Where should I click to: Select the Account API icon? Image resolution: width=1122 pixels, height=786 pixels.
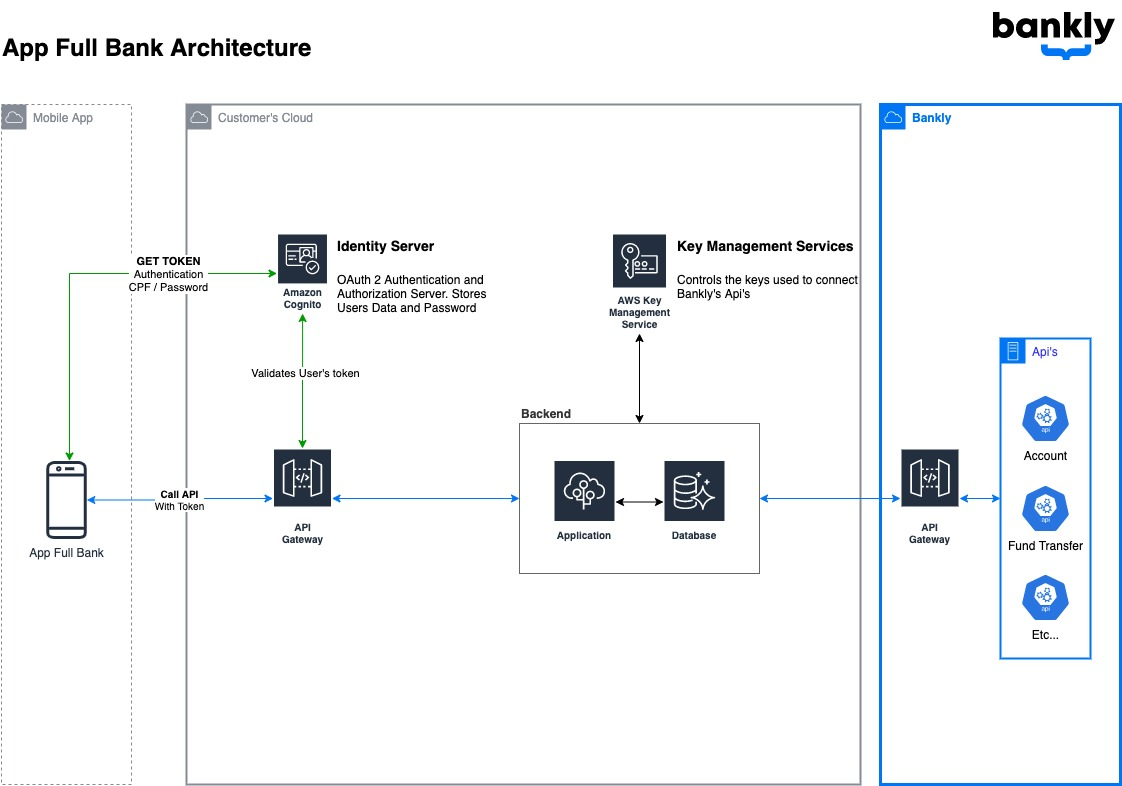click(x=1044, y=418)
